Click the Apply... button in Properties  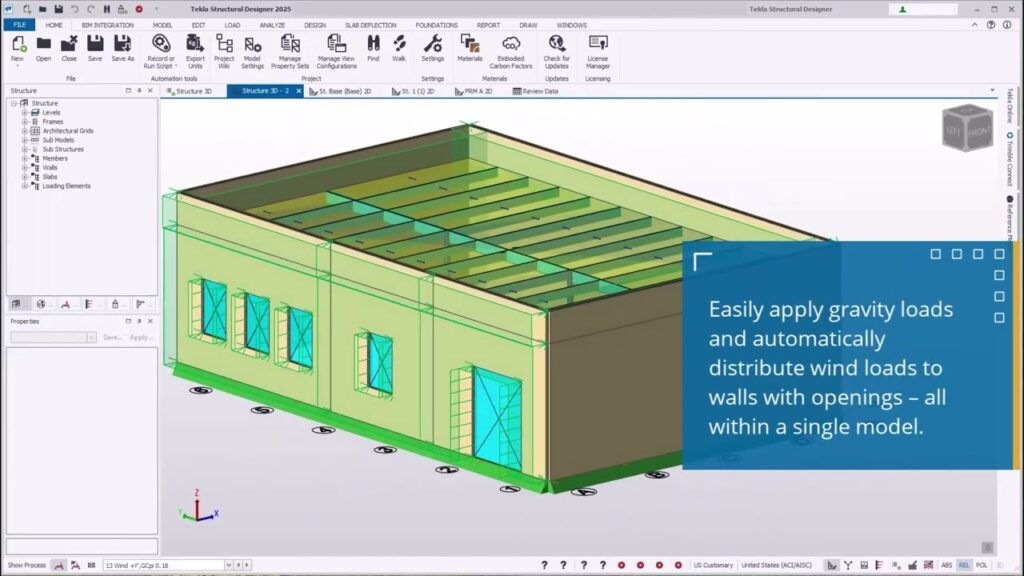(141, 337)
